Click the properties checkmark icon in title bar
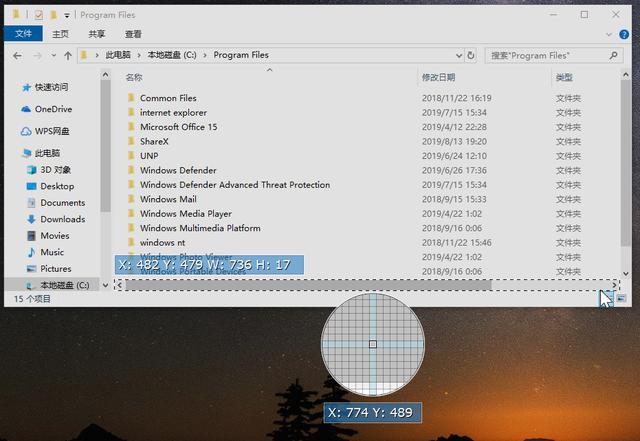Viewport: 640px width, 441px height. click(x=39, y=15)
